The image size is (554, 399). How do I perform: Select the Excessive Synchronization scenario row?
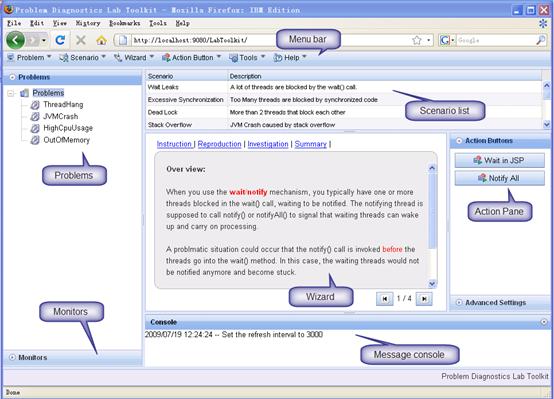344,100
